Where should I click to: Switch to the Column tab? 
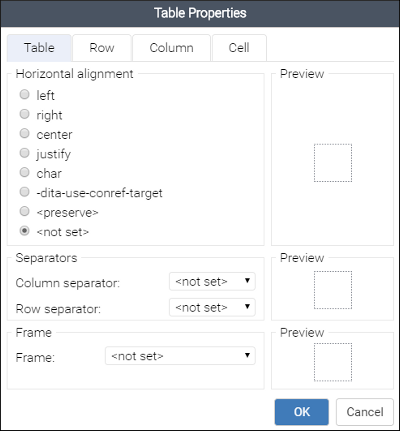pyautogui.click(x=171, y=48)
